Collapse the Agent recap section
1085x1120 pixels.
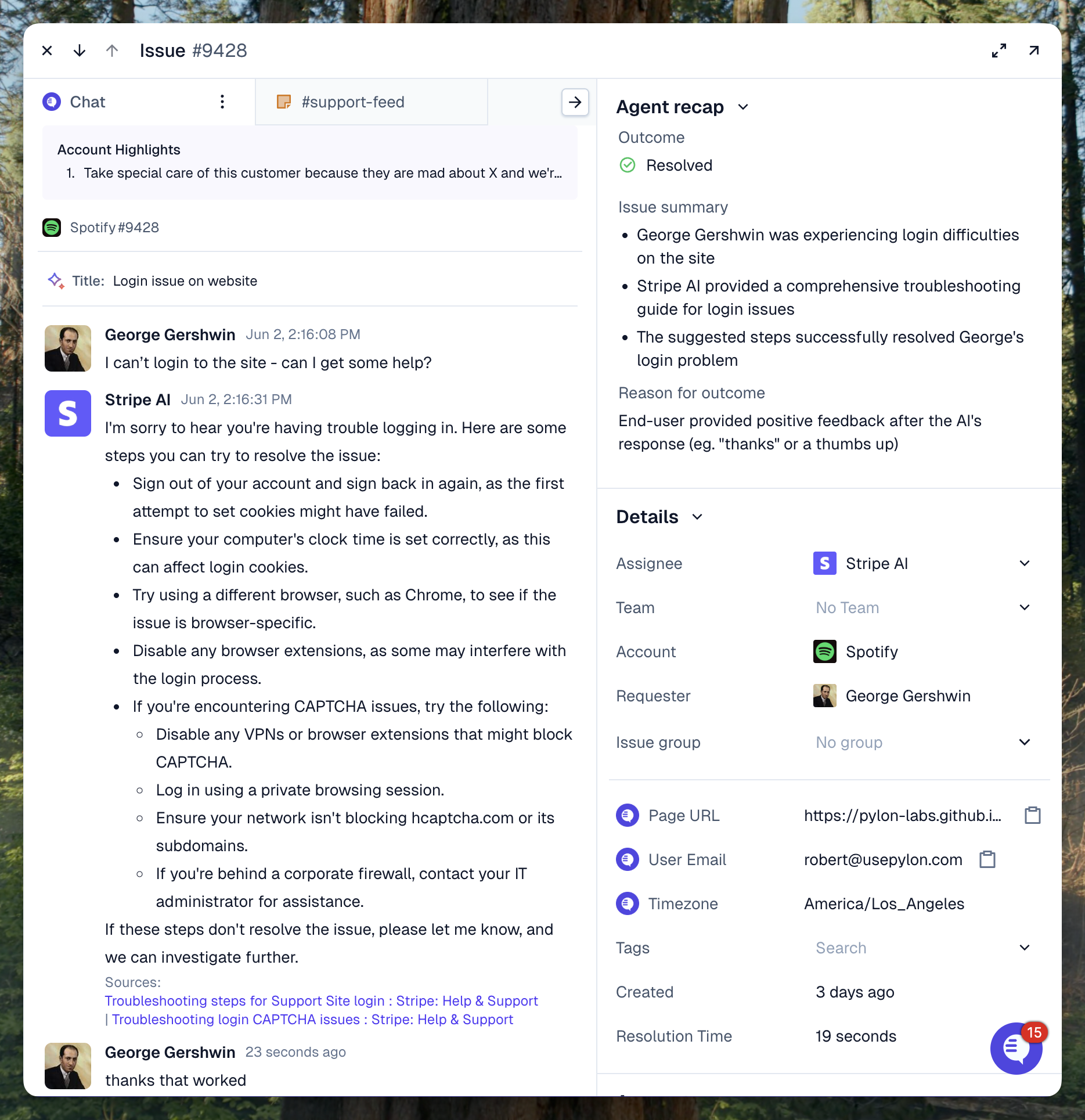(743, 107)
